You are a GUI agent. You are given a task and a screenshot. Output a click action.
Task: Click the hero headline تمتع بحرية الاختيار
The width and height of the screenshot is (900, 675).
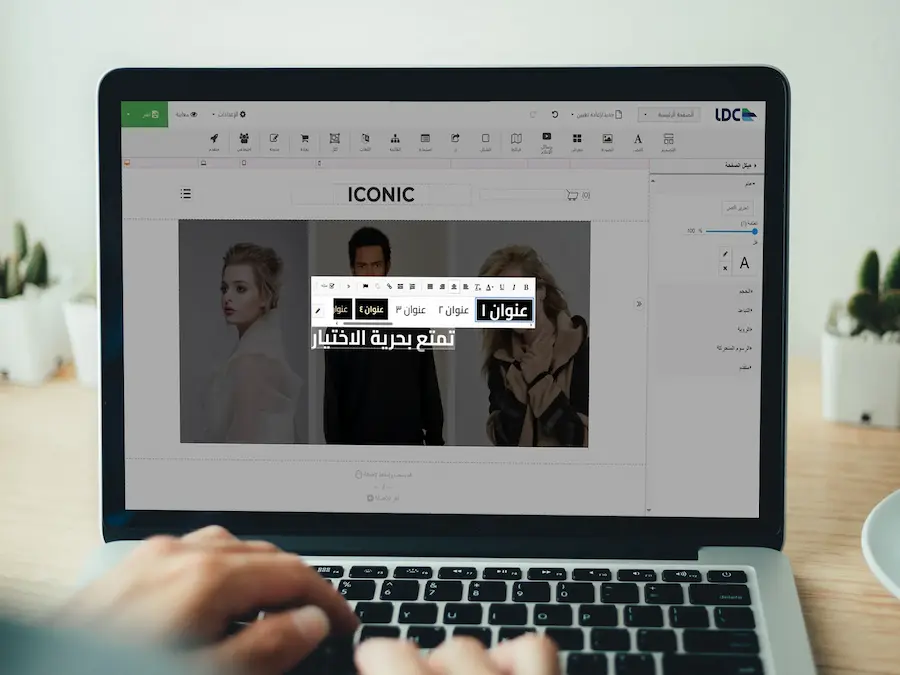click(383, 339)
